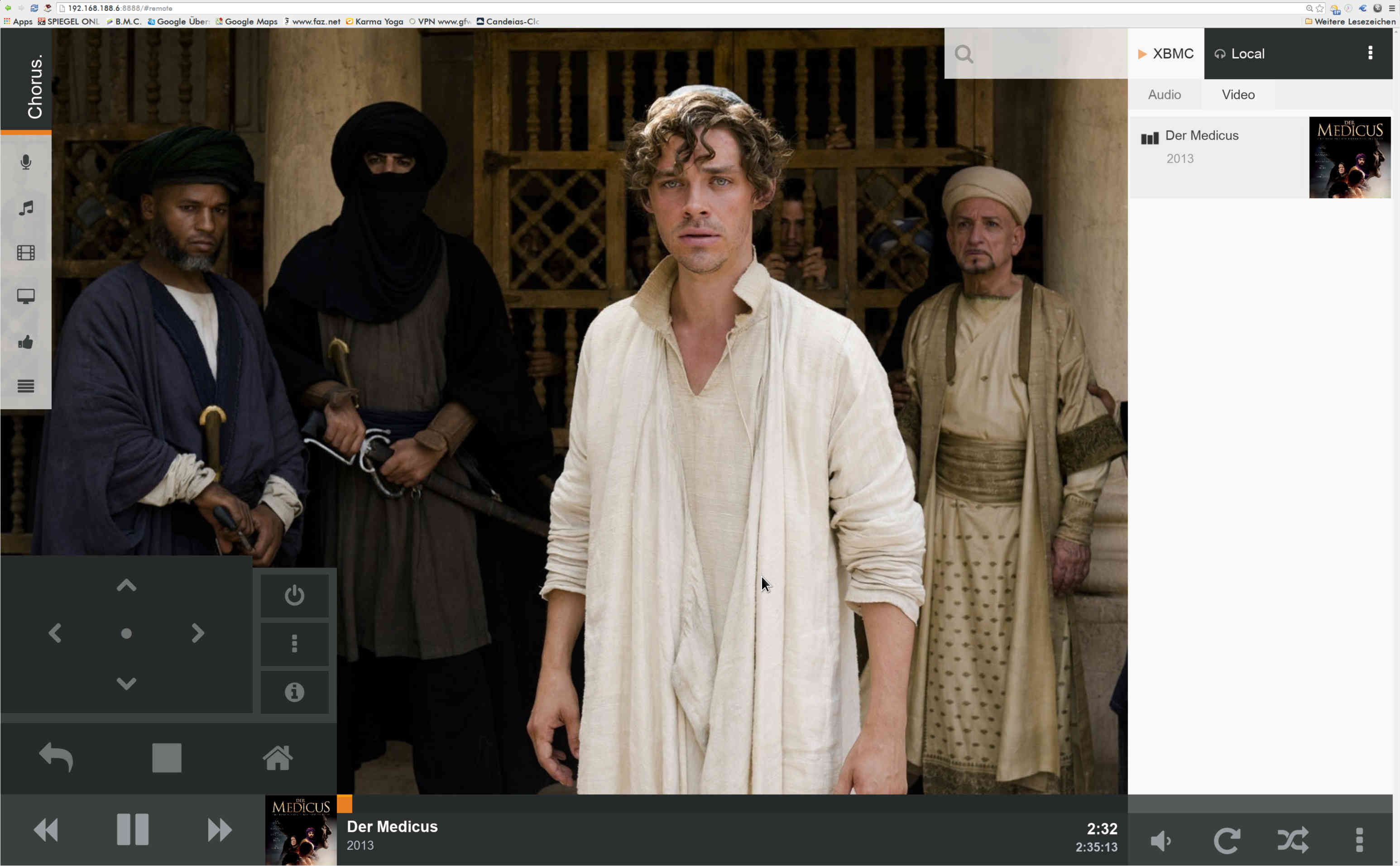
Task: Open the thumbs up icon in sidebar
Action: (x=26, y=342)
